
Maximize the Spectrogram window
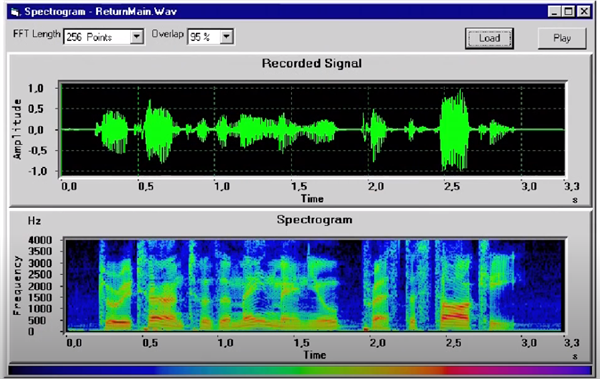569,11
